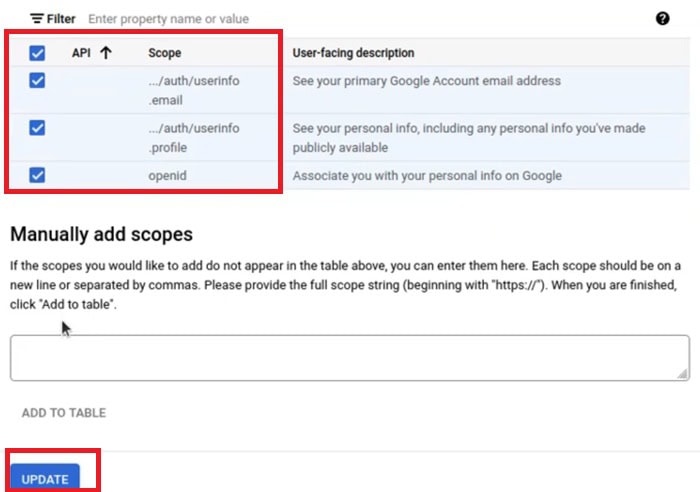Image resolution: width=700 pixels, height=492 pixels.
Task: Click the User-facing description column header
Action: click(353, 53)
